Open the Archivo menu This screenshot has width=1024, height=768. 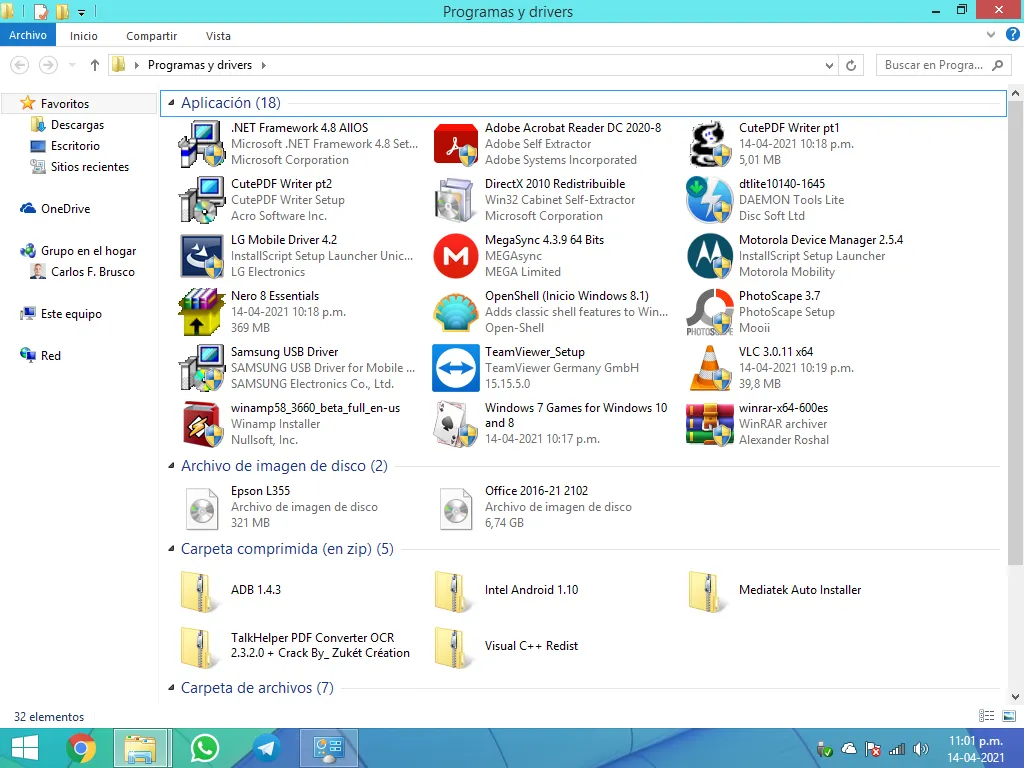click(x=27, y=35)
